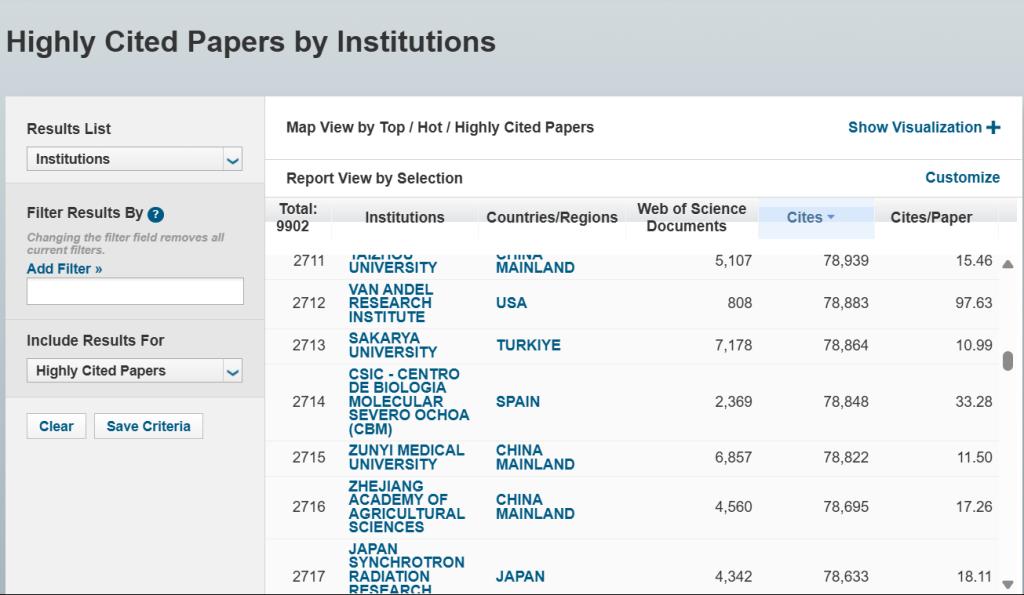Open the Include Results For dropdown
1024x595 pixels.
click(135, 371)
